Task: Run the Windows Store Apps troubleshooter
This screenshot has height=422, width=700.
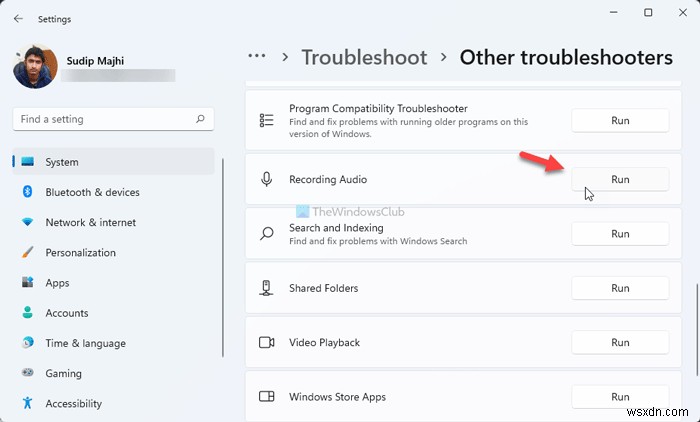Action: pyautogui.click(x=620, y=396)
